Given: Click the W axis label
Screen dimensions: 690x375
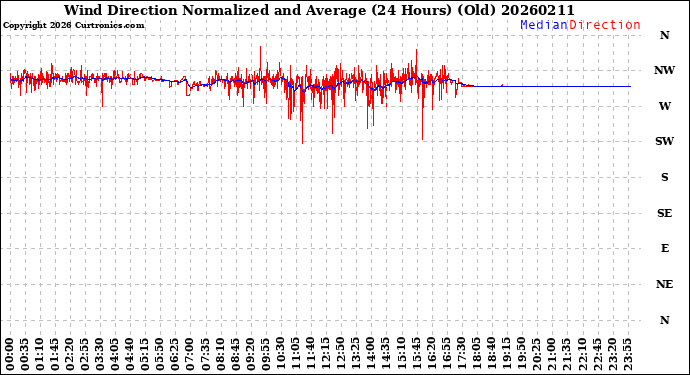Looking at the screenshot, I should pyautogui.click(x=664, y=106).
